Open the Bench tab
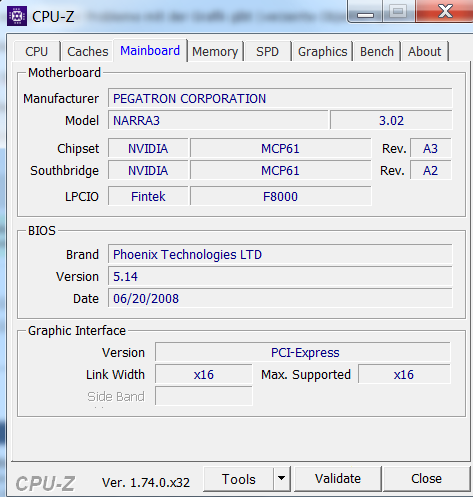 377,51
